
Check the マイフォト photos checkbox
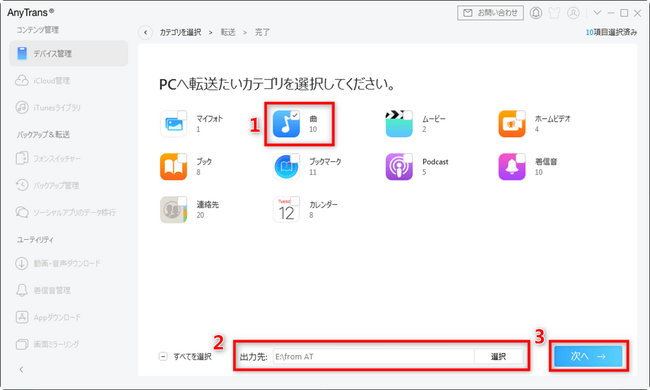click(x=182, y=115)
